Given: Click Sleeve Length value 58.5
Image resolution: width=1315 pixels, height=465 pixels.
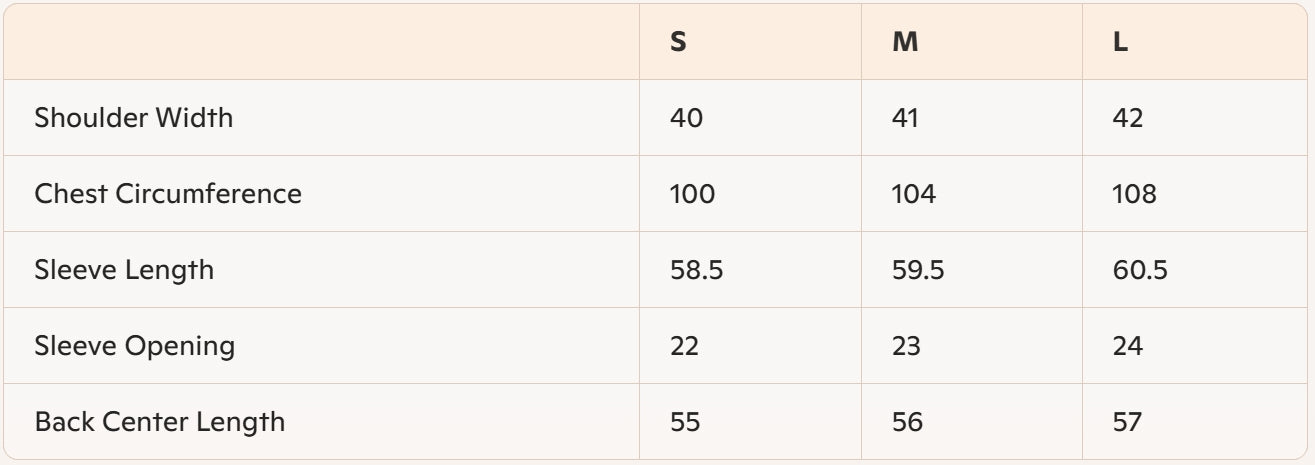Looking at the screenshot, I should pos(696,270).
